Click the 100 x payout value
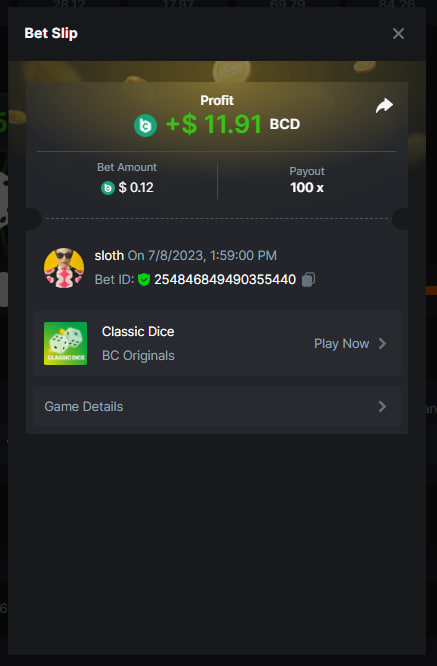The height and width of the screenshot is (666, 437). pyautogui.click(x=307, y=187)
